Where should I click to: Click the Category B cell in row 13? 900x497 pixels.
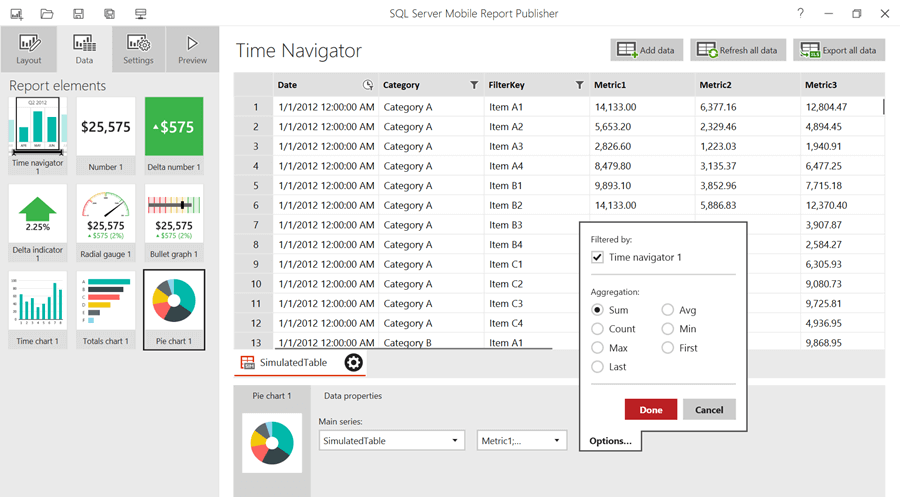click(431, 343)
